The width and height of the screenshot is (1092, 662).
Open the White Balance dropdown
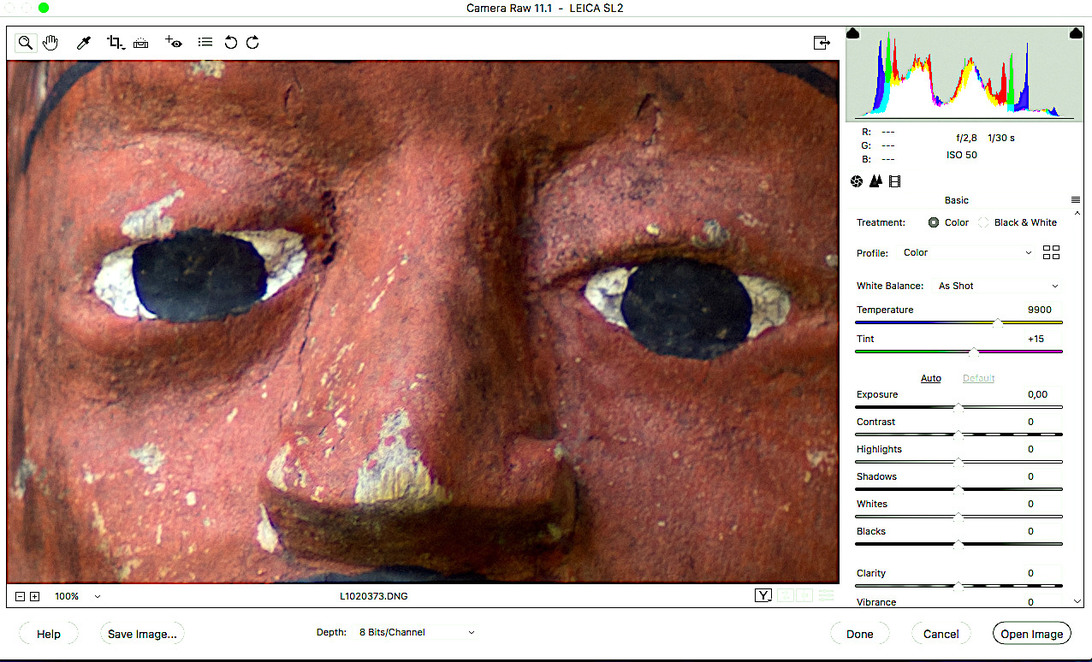(996, 286)
